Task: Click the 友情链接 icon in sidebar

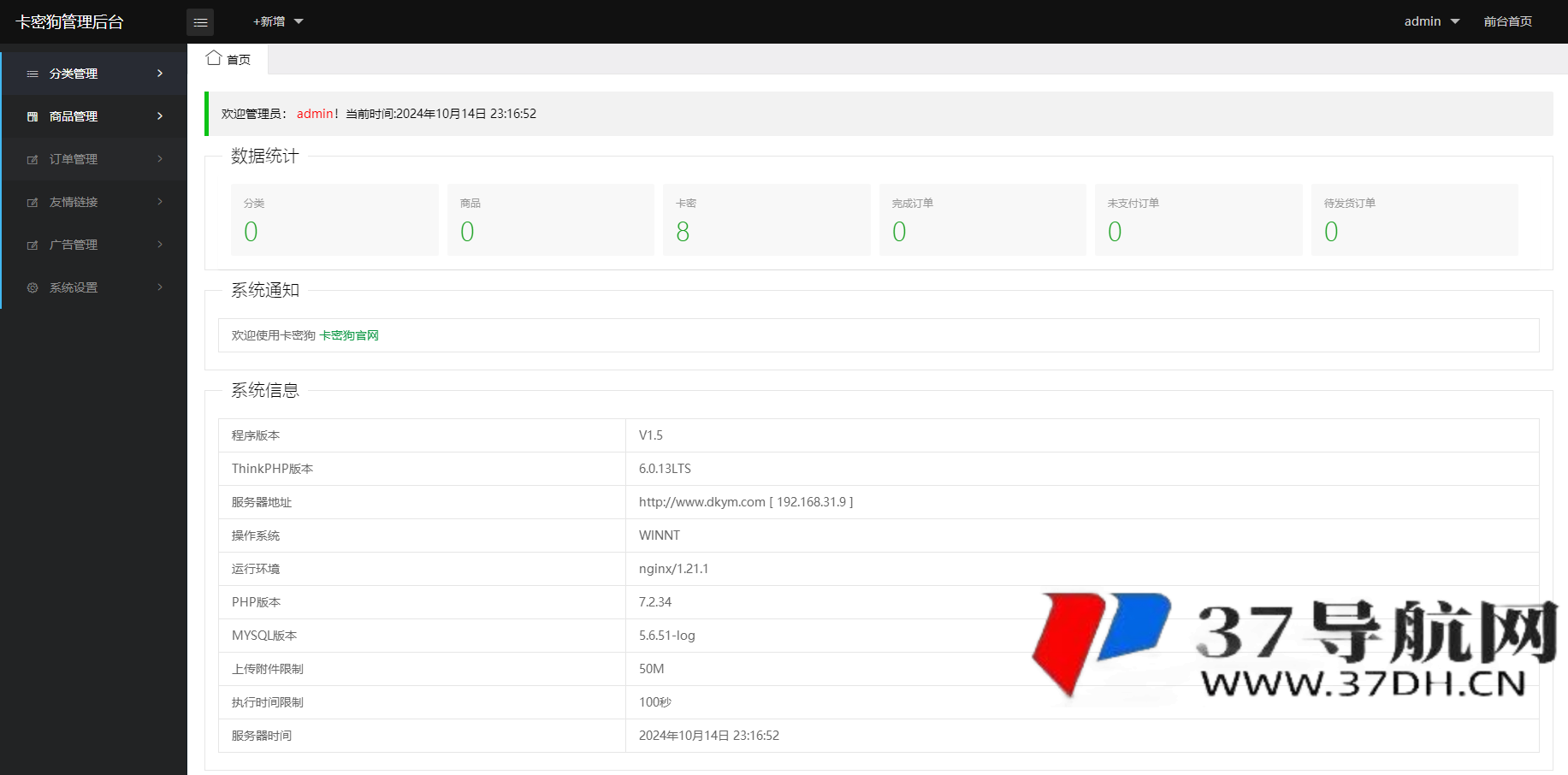Action: 33,203
